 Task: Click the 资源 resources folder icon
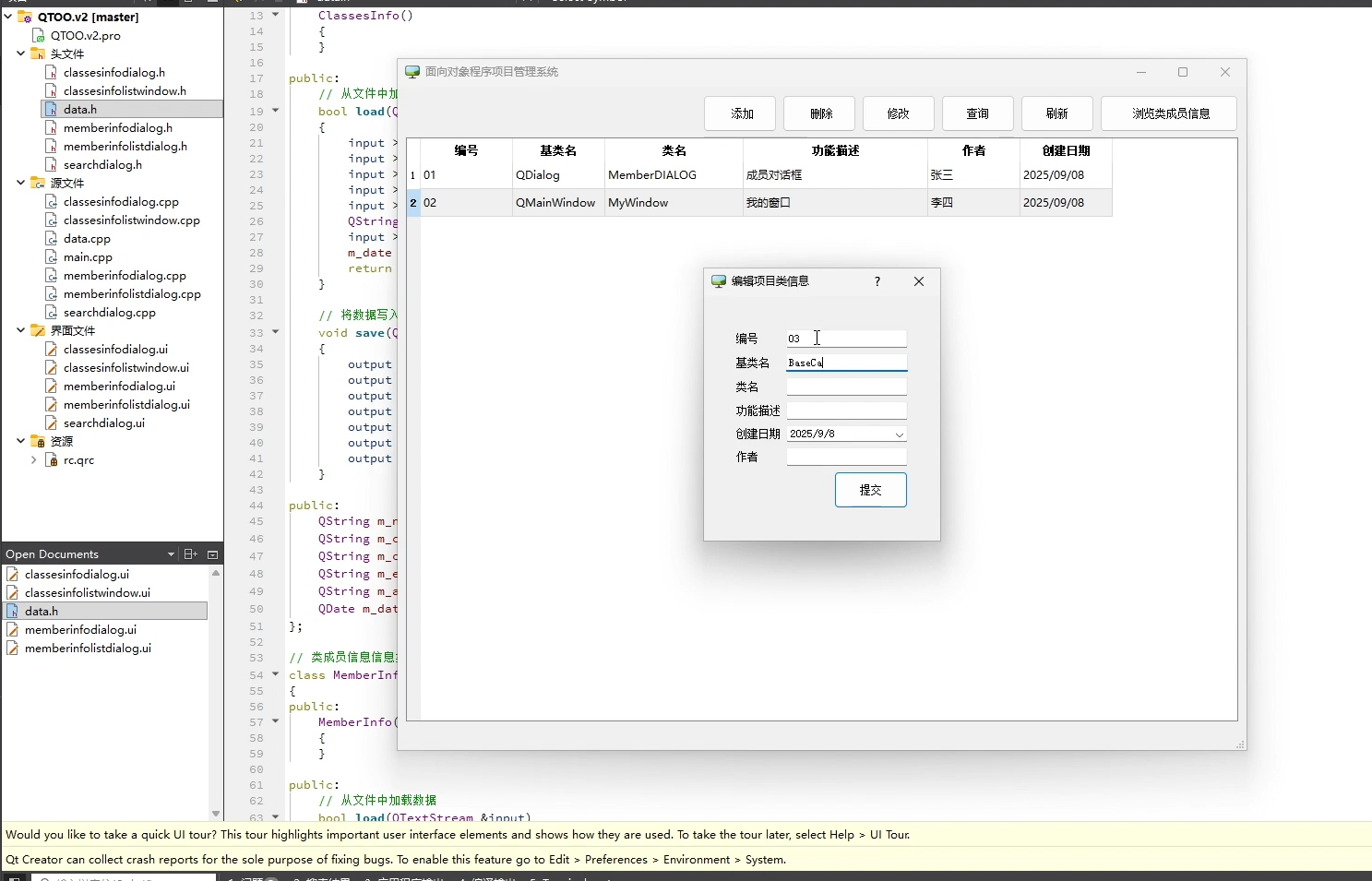pos(38,441)
